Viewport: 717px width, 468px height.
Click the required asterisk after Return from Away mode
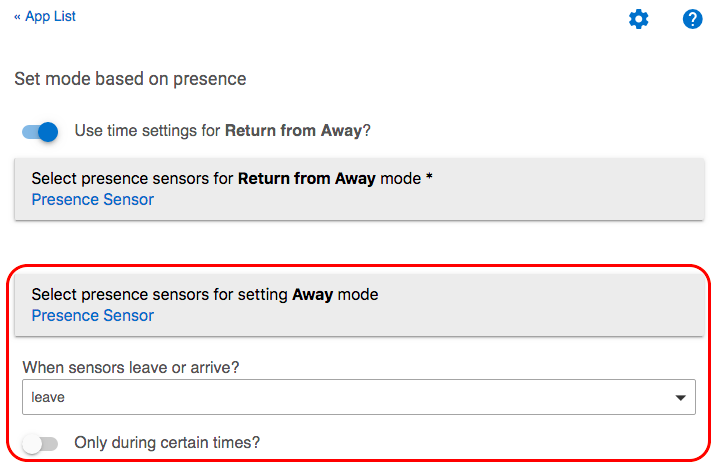click(429, 178)
